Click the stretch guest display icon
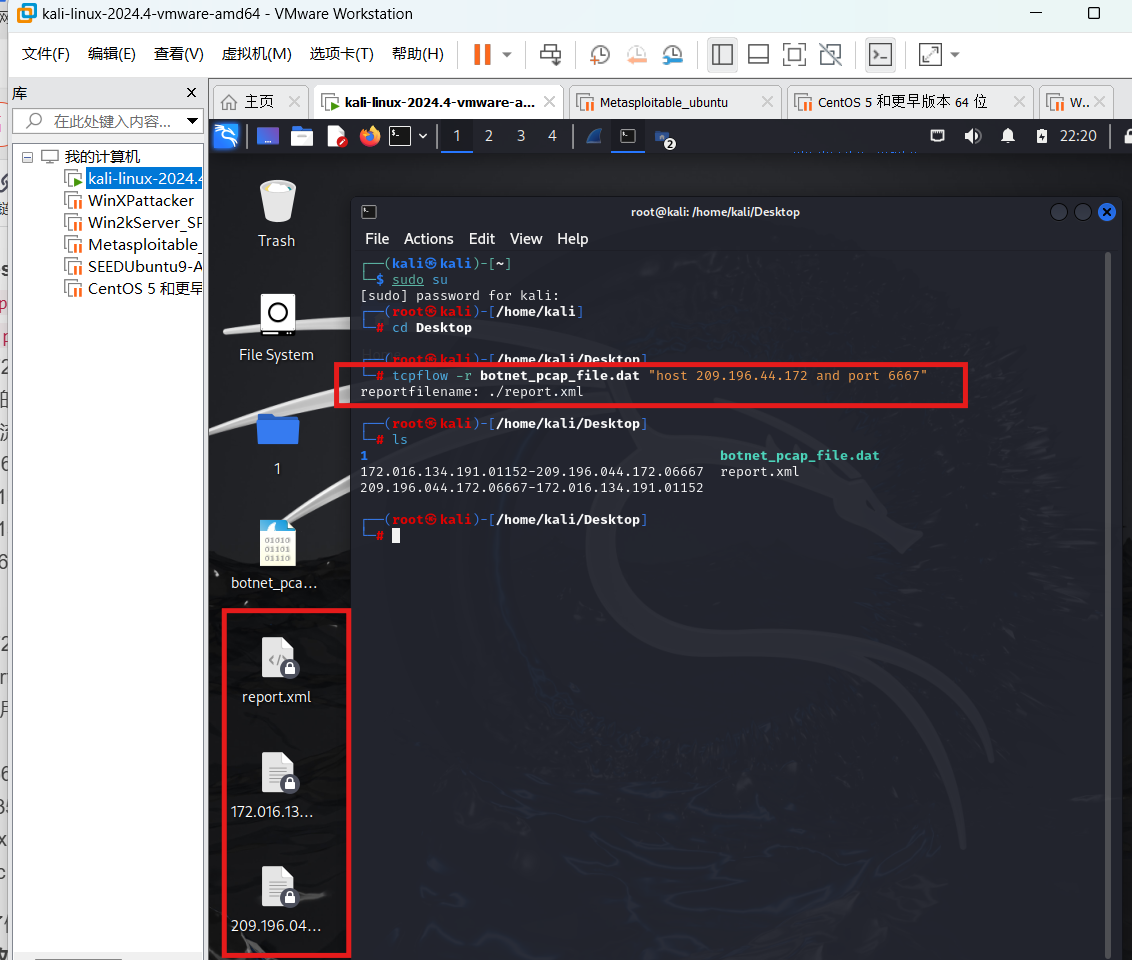Viewport: 1132px width, 960px height. click(930, 55)
